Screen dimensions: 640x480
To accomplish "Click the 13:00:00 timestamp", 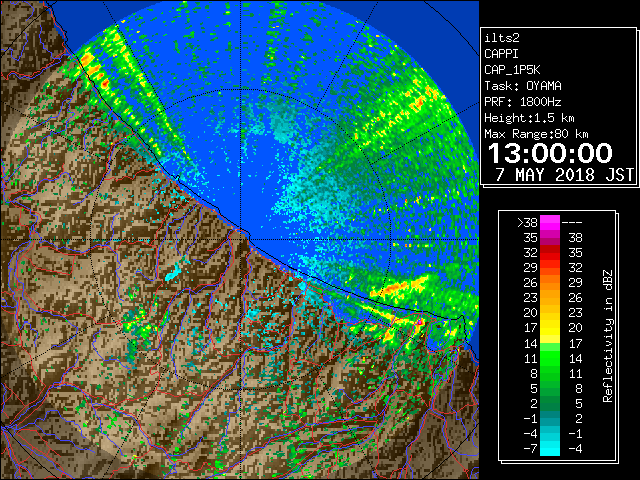I will click(550, 153).
